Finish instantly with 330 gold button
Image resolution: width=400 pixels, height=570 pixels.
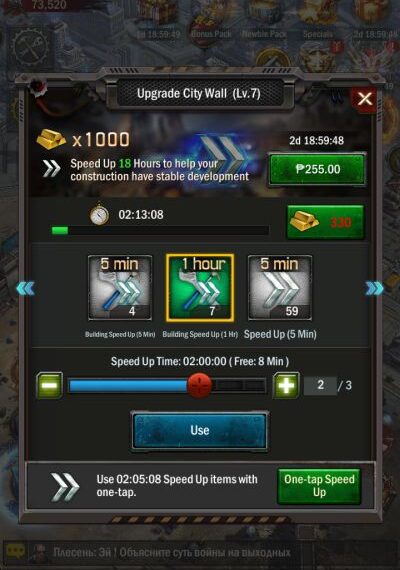[x=325, y=222]
